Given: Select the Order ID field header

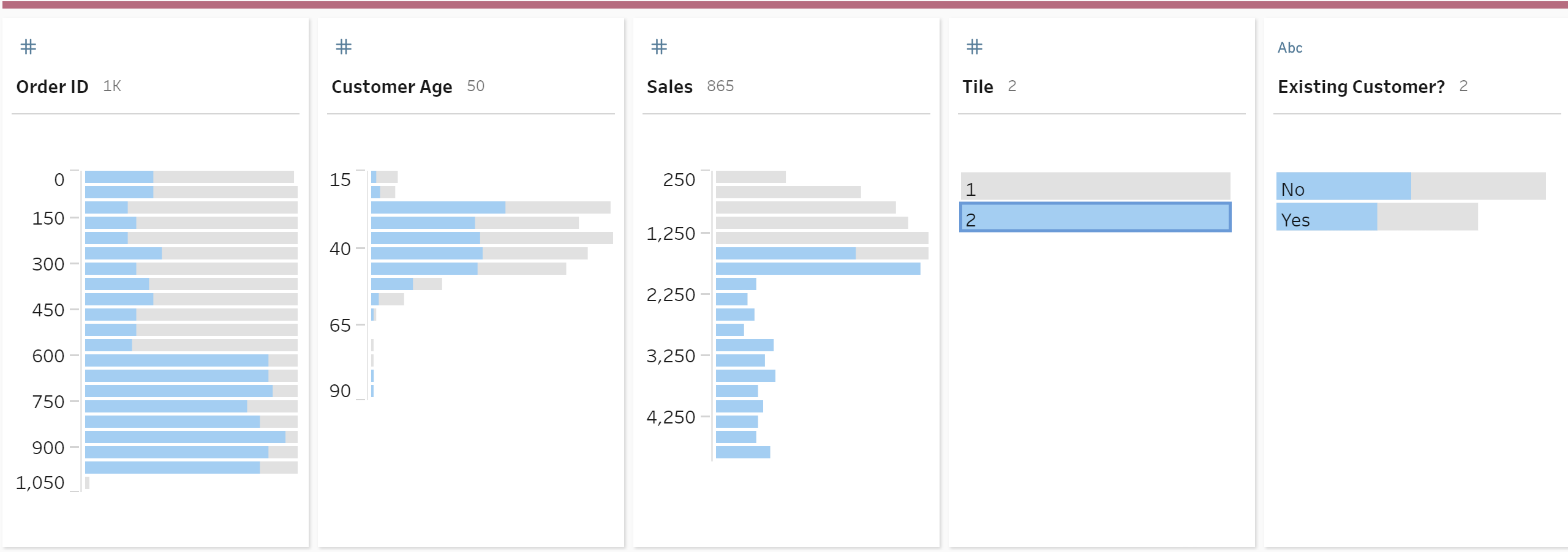Looking at the screenshot, I should 53,87.
